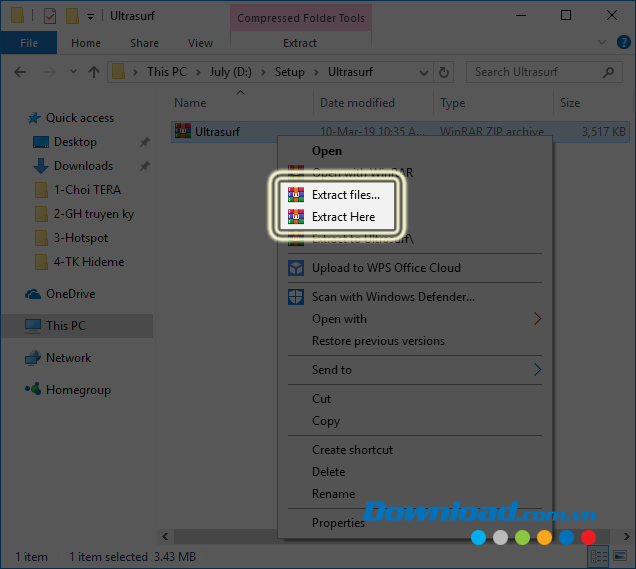The height and width of the screenshot is (569, 636).
Task: Open the Explorer Help question mark
Action: click(623, 42)
